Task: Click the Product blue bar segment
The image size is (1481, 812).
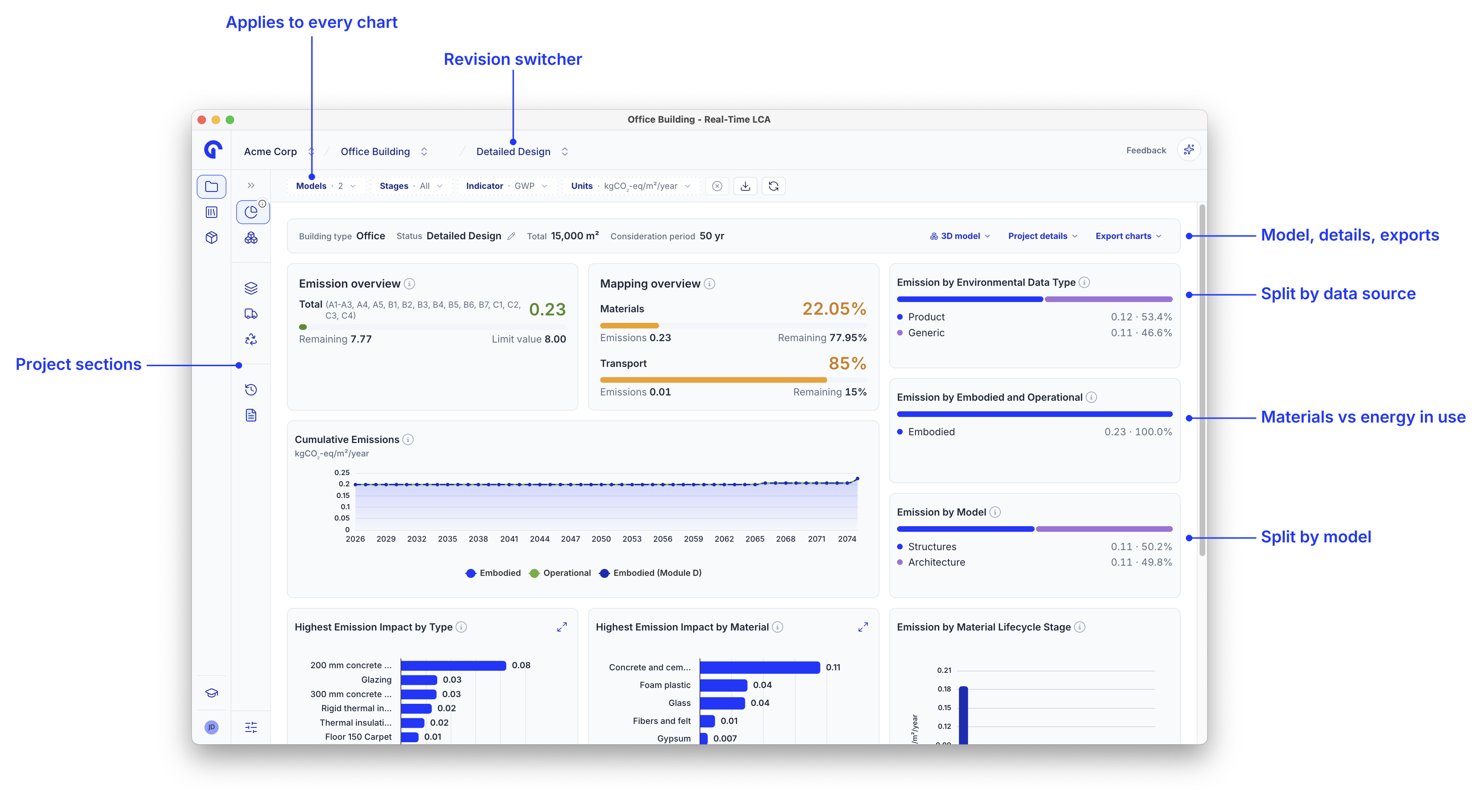Action: [x=969, y=300]
